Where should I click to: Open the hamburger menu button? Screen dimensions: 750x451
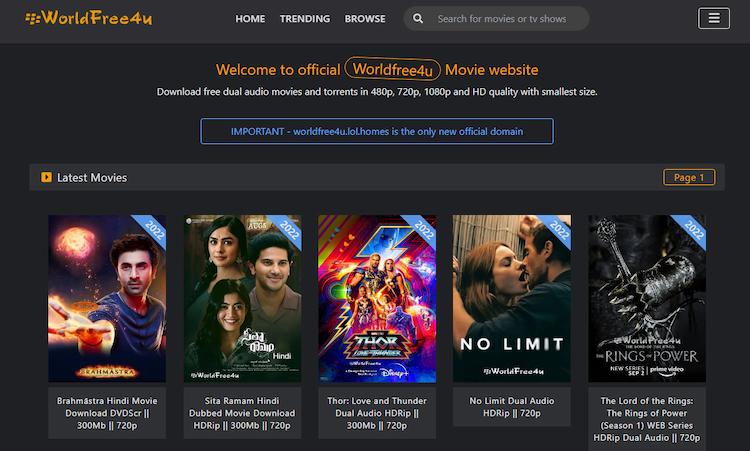(x=713, y=18)
